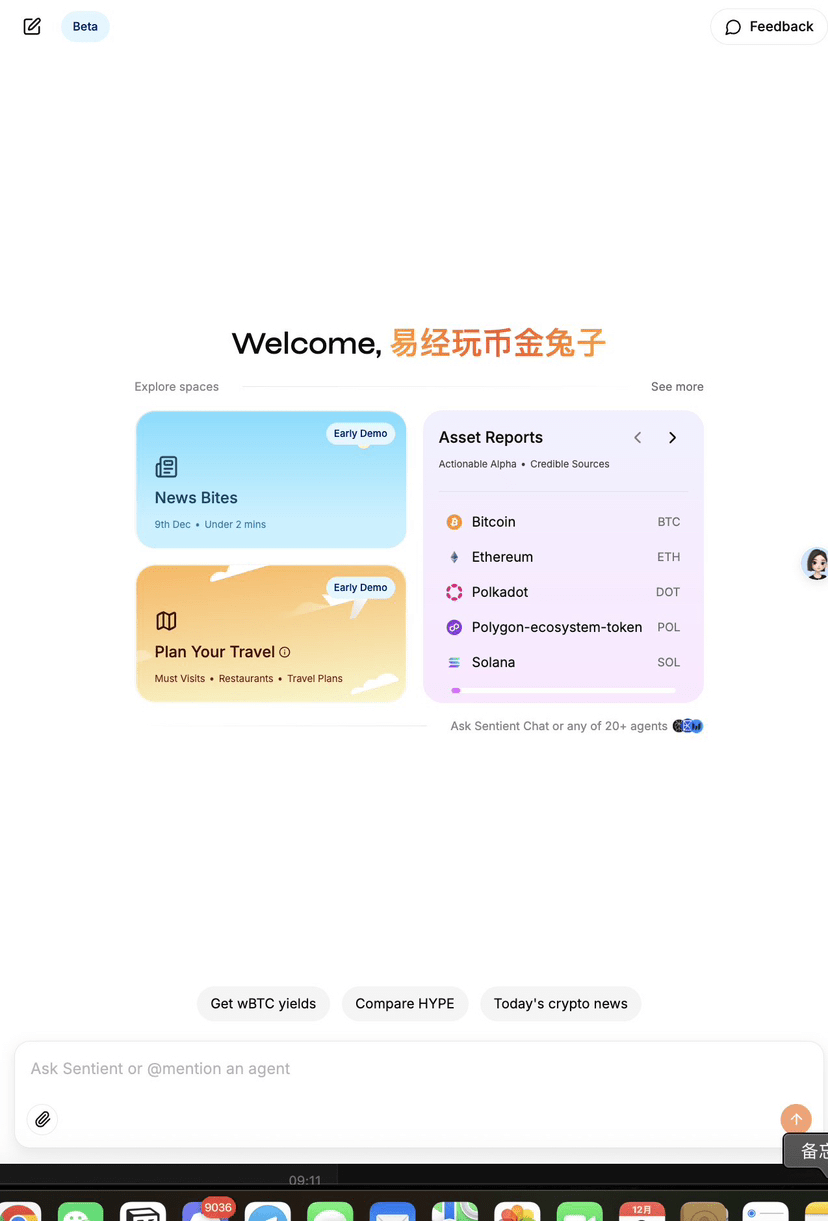Click the Solana logo icon
This screenshot has height=1221, width=828.
coord(454,662)
